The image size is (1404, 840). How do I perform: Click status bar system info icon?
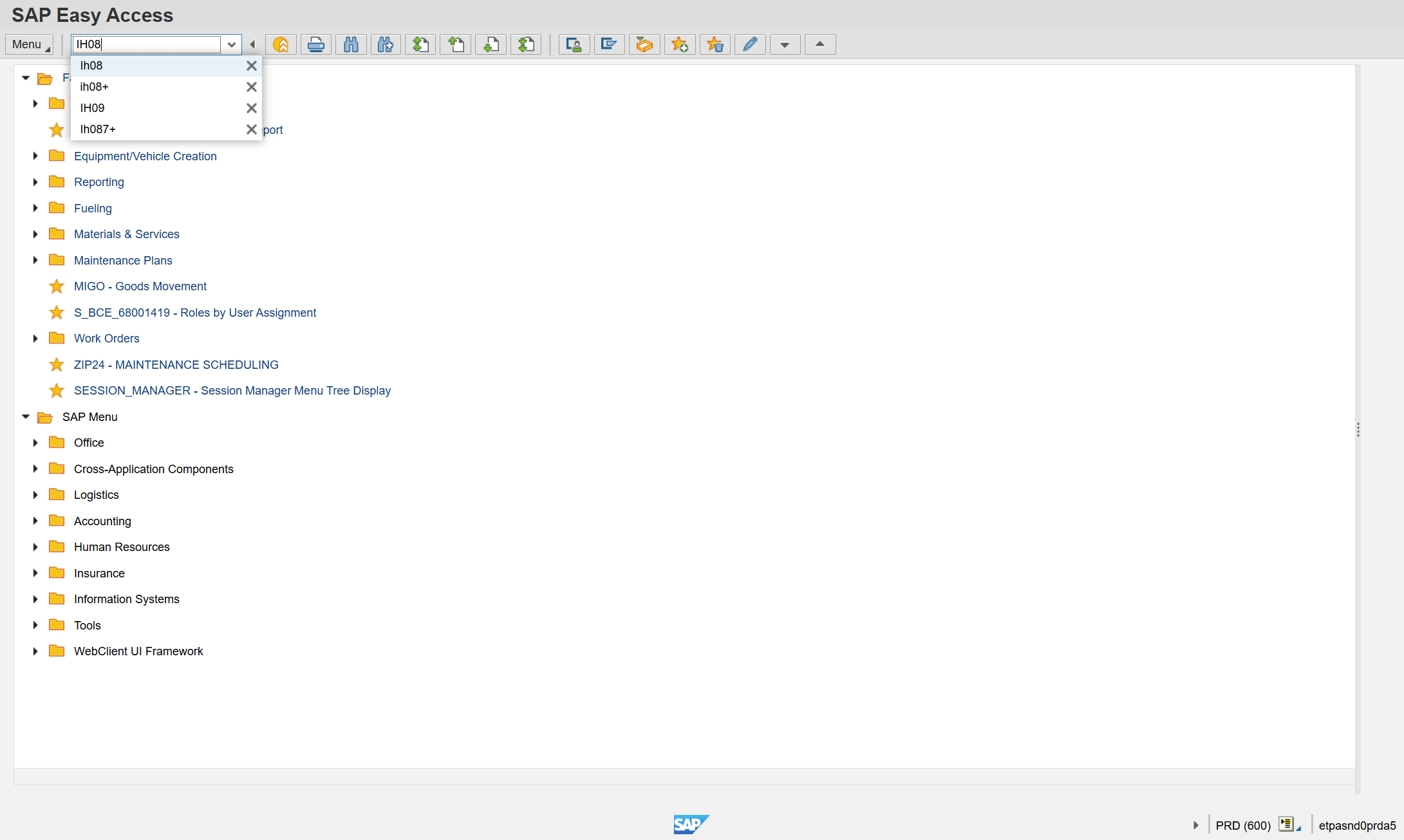1288,825
